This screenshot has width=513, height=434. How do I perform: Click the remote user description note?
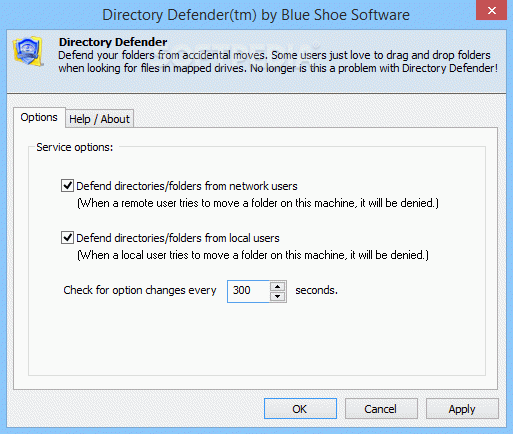(x=258, y=203)
